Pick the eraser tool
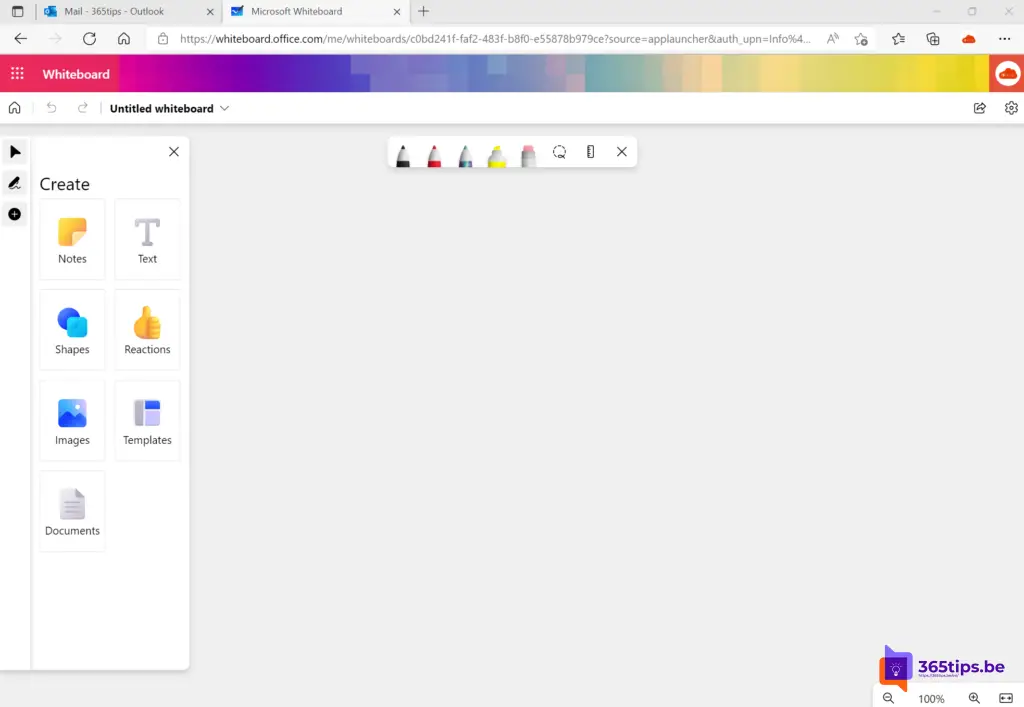 tap(528, 154)
